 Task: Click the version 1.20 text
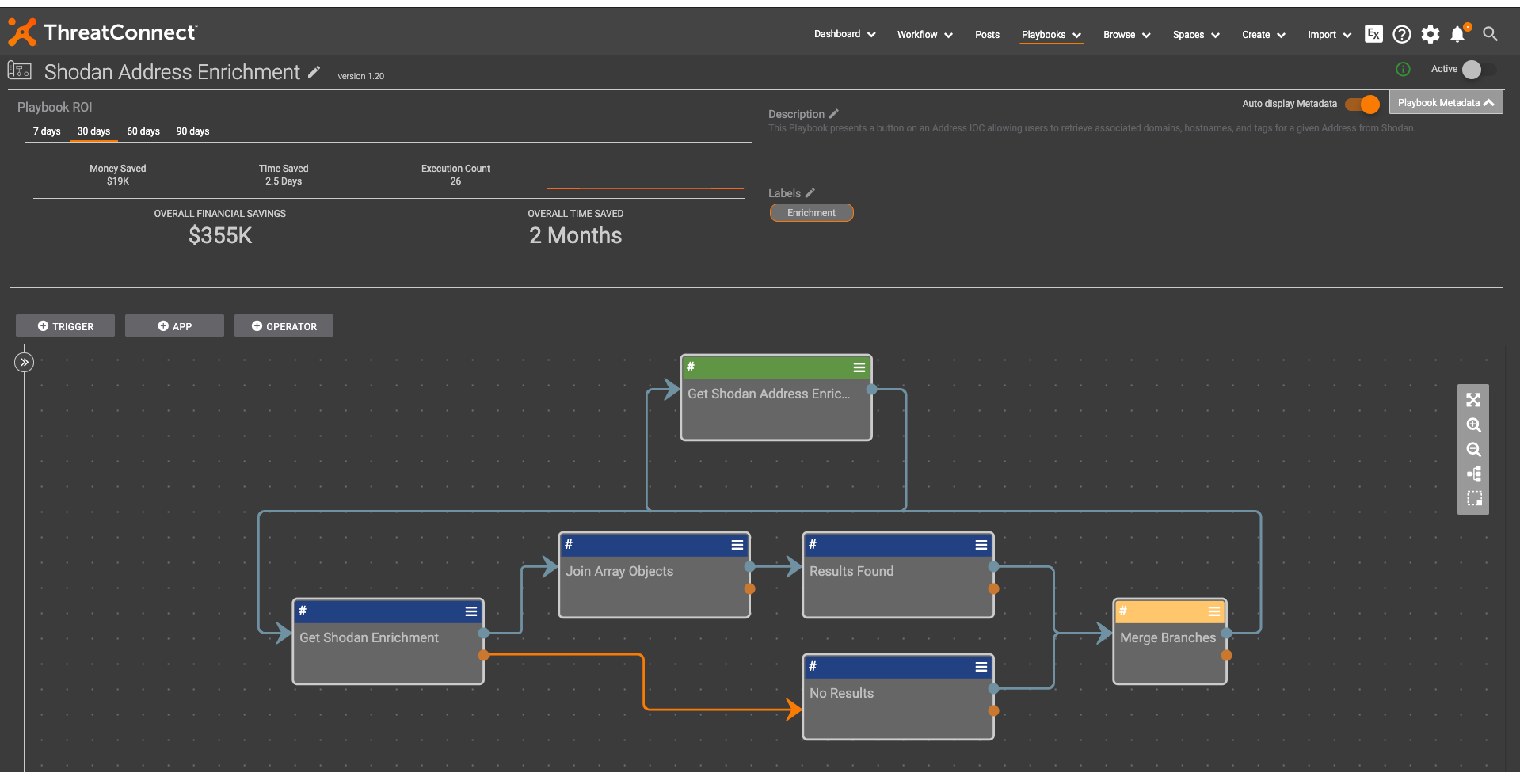click(x=360, y=76)
